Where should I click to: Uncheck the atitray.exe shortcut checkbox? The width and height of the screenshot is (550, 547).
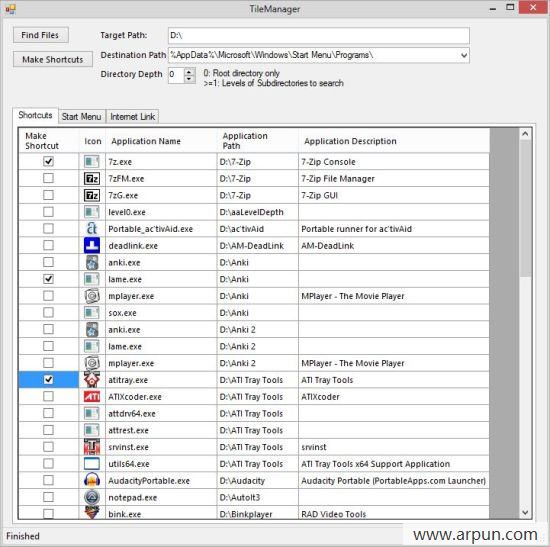coord(48,380)
